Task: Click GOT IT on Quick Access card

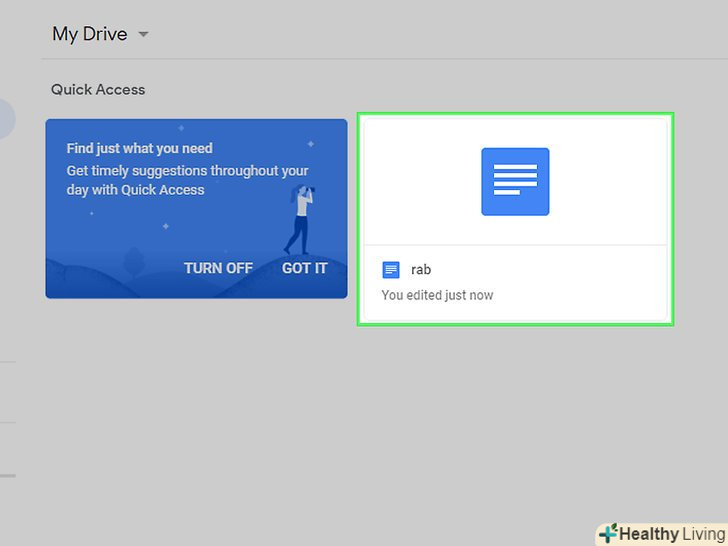Action: coord(305,268)
